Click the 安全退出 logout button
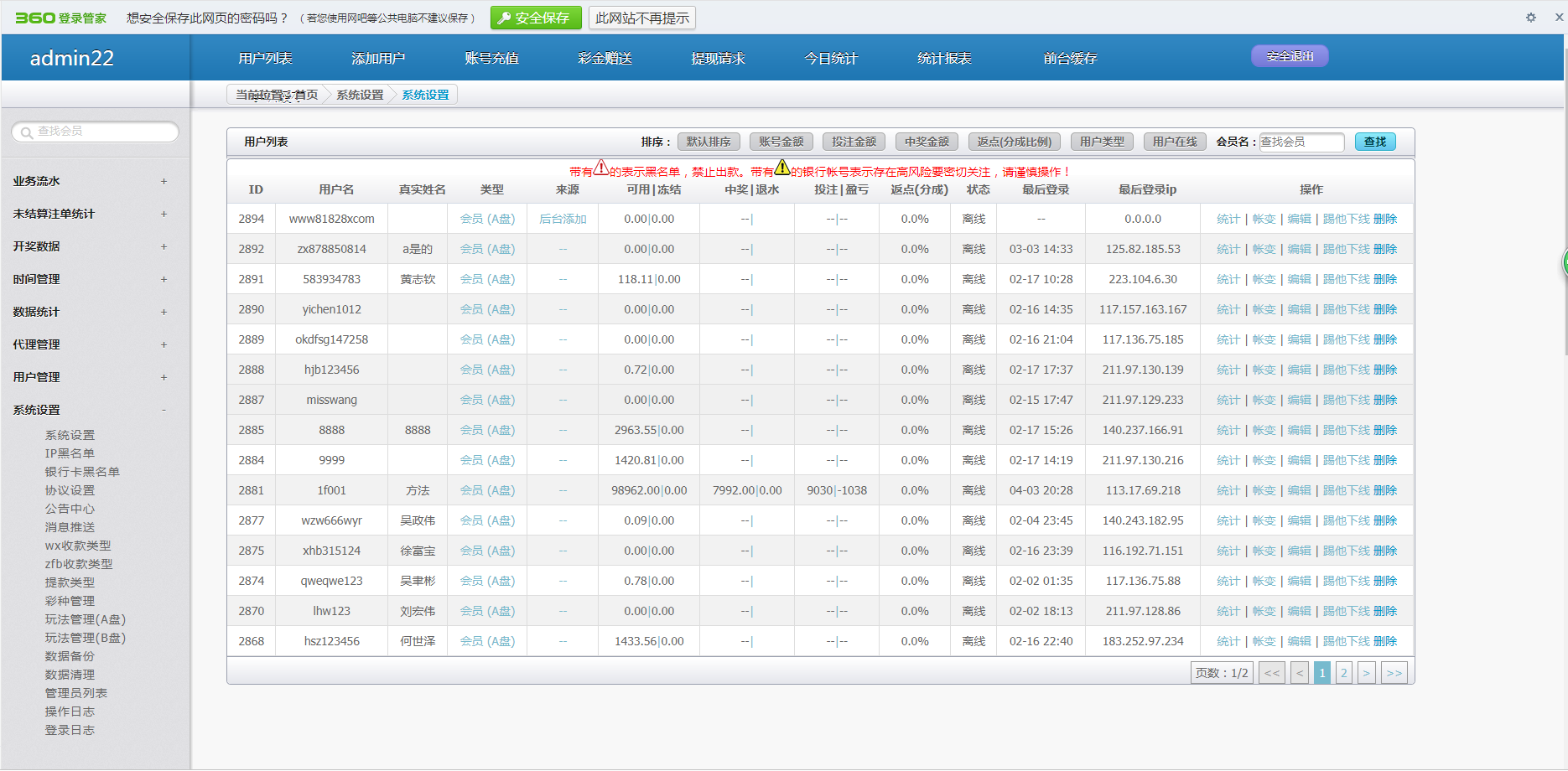This screenshot has width=1568, height=771. coord(1290,56)
